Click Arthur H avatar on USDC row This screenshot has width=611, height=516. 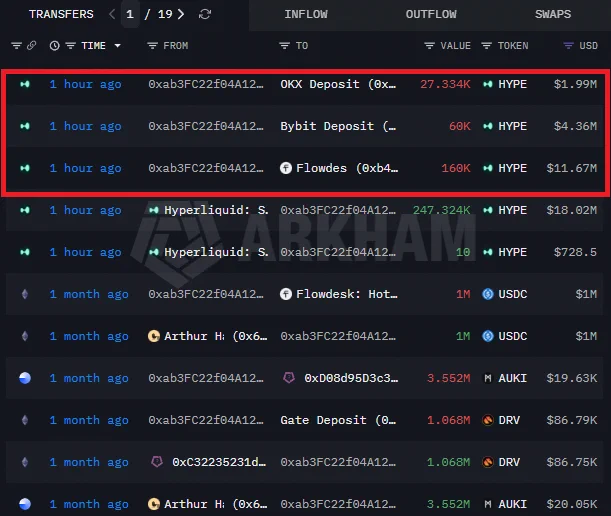(x=154, y=336)
